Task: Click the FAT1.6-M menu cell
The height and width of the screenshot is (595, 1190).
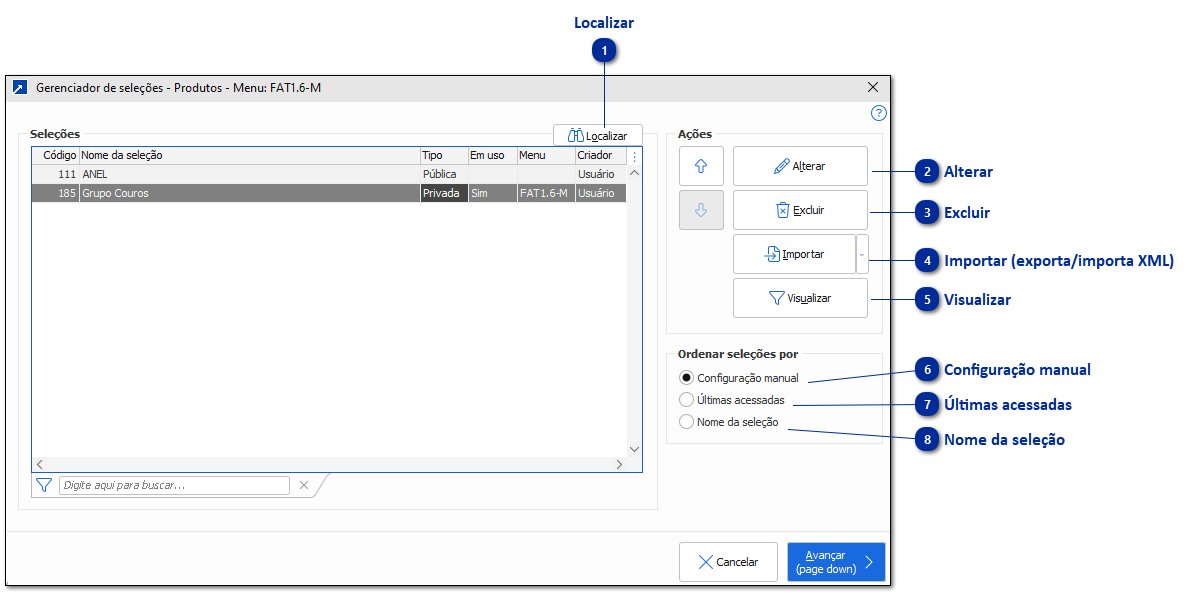Action: pyautogui.click(x=546, y=193)
